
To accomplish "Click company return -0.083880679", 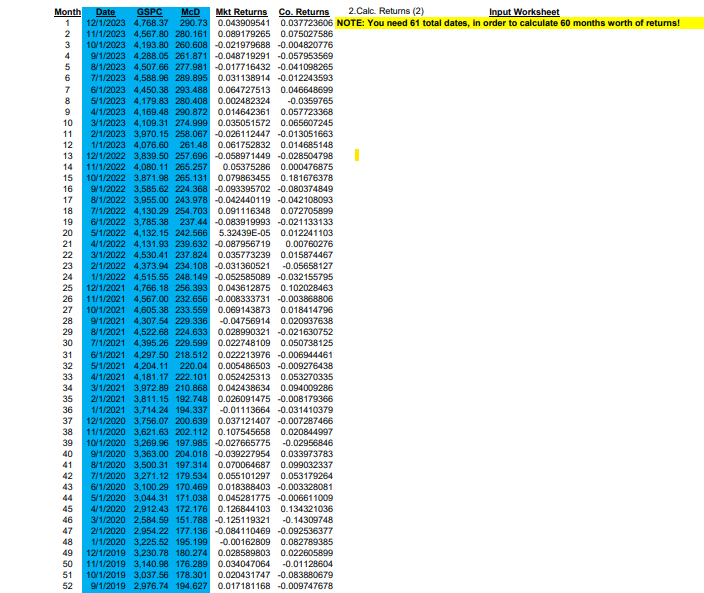I will pyautogui.click(x=305, y=575).
